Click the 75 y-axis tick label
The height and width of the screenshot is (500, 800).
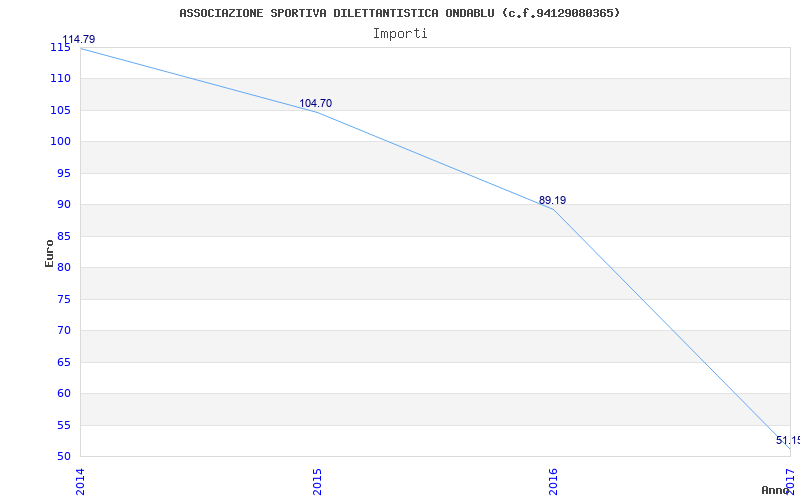coord(63,299)
